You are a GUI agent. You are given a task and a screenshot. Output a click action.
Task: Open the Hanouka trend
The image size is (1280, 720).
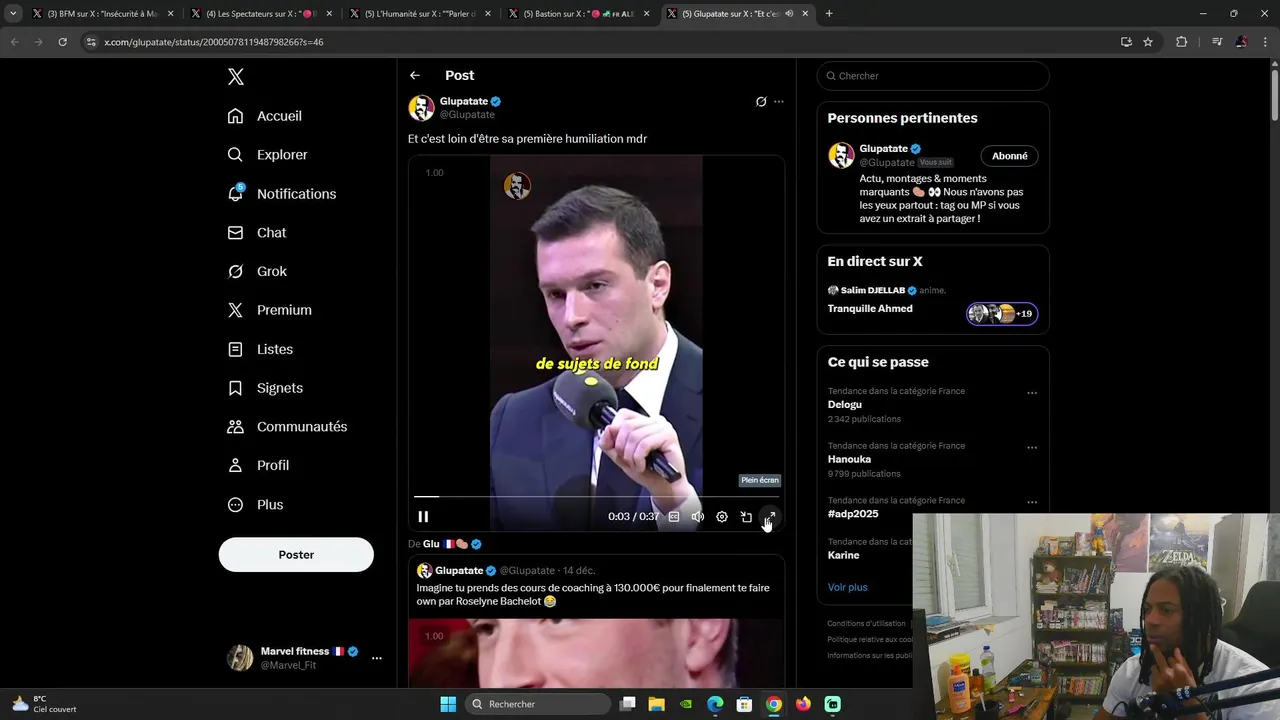(x=850, y=460)
